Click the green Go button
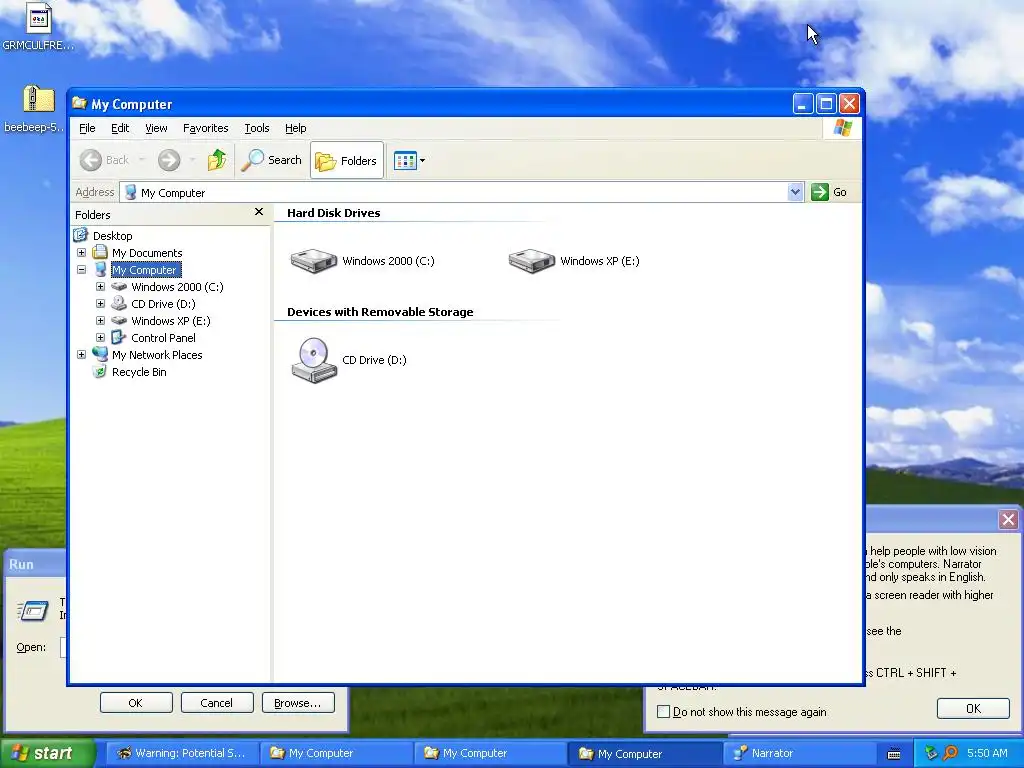 tap(829, 192)
